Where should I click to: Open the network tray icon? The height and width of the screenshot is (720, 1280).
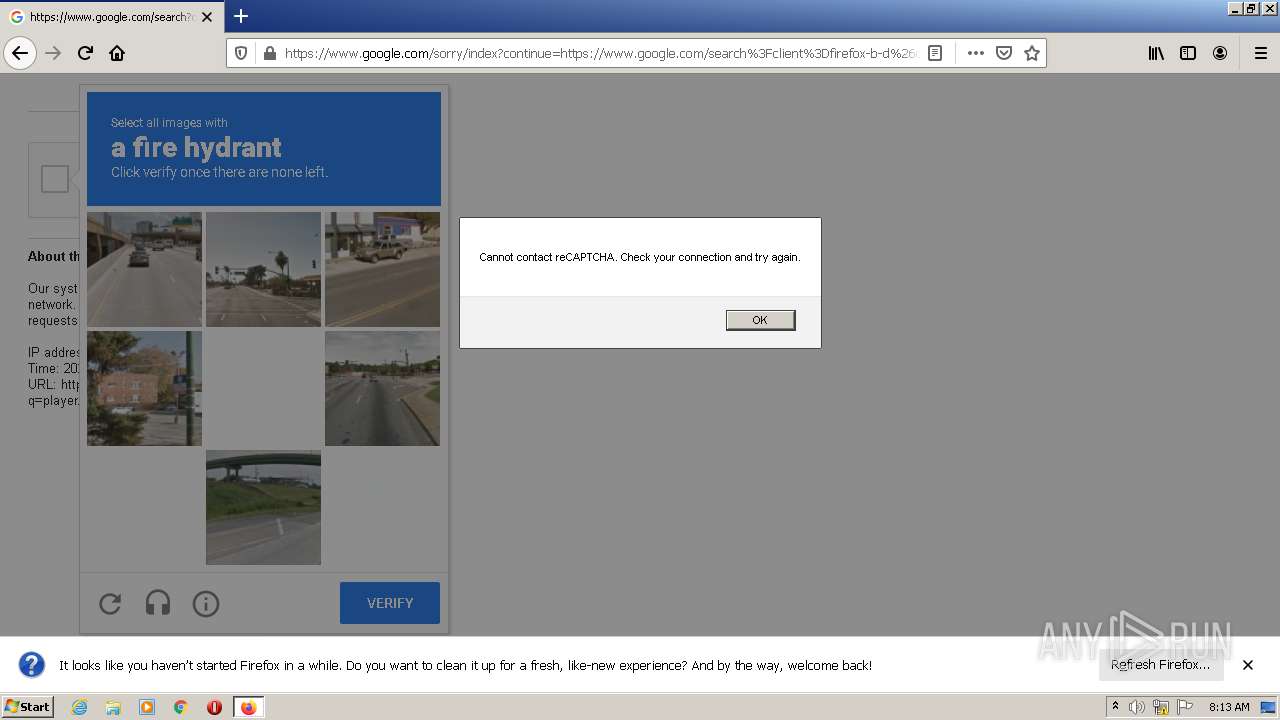(1161, 707)
